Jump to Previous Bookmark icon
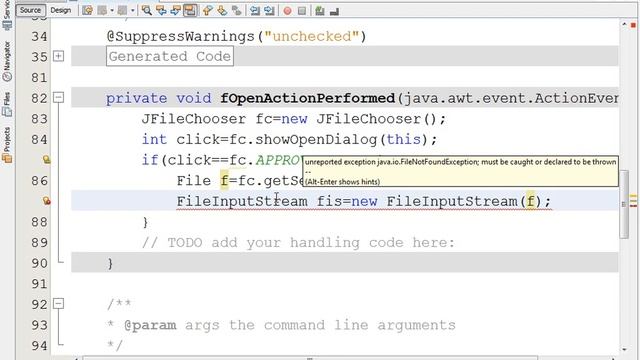The image size is (640, 360). click(x=207, y=11)
